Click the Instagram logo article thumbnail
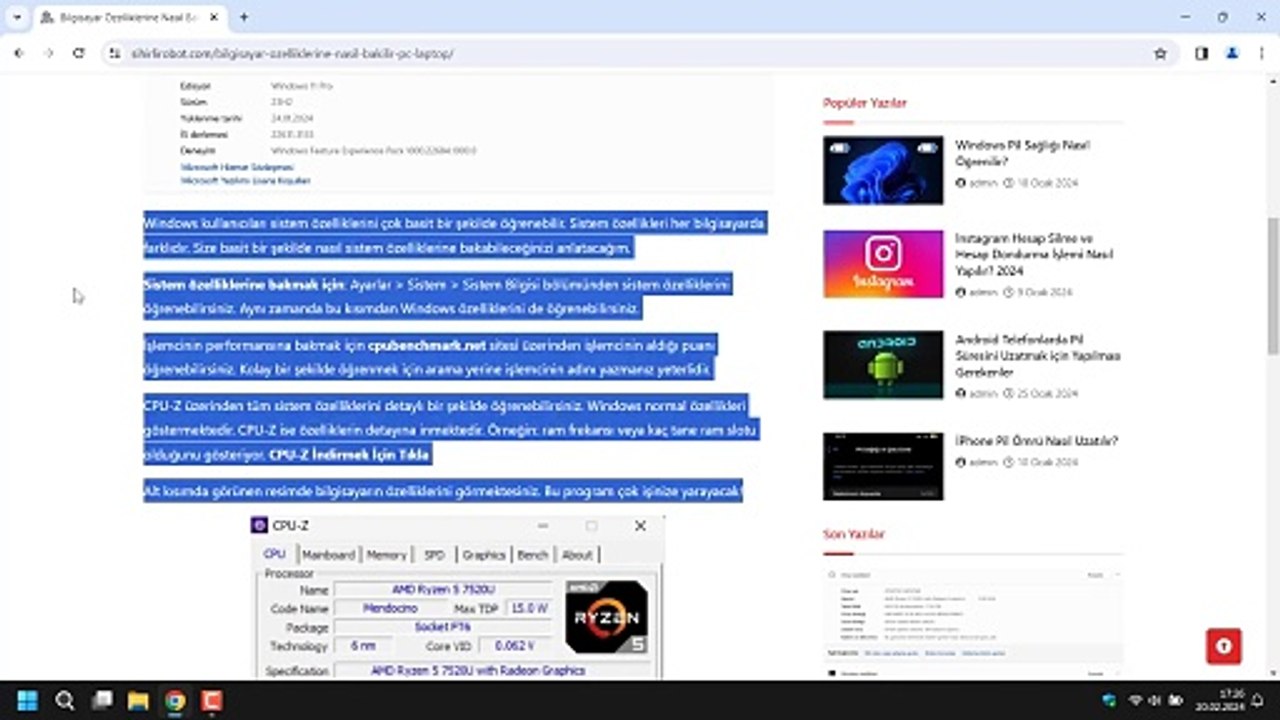Viewport: 1280px width, 720px height. click(883, 264)
